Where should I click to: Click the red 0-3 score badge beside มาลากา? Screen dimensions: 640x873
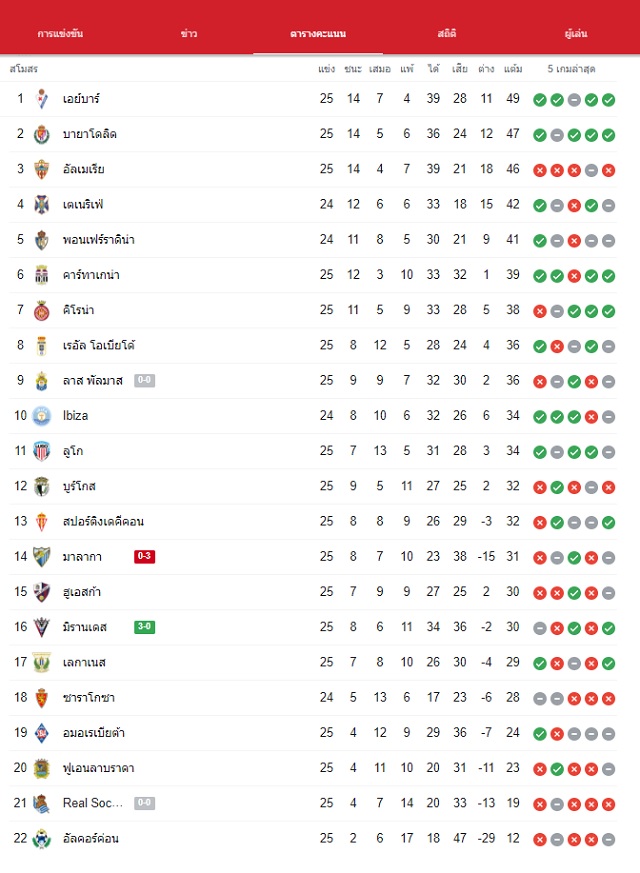[x=144, y=556]
